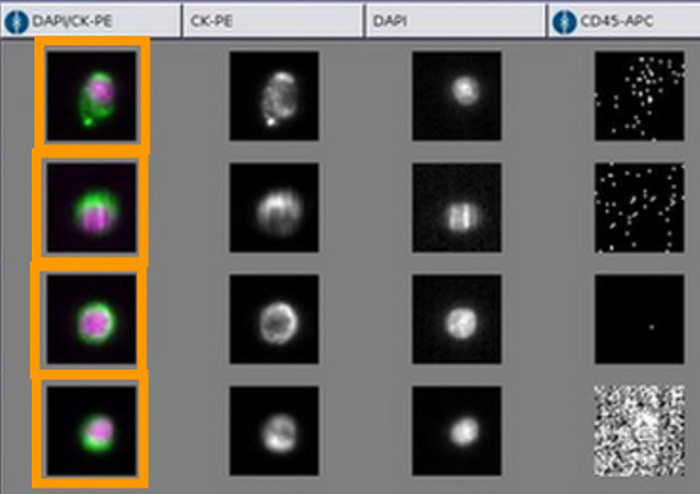
Task: Open second row CK-PE grayscale image
Action: [x=273, y=208]
